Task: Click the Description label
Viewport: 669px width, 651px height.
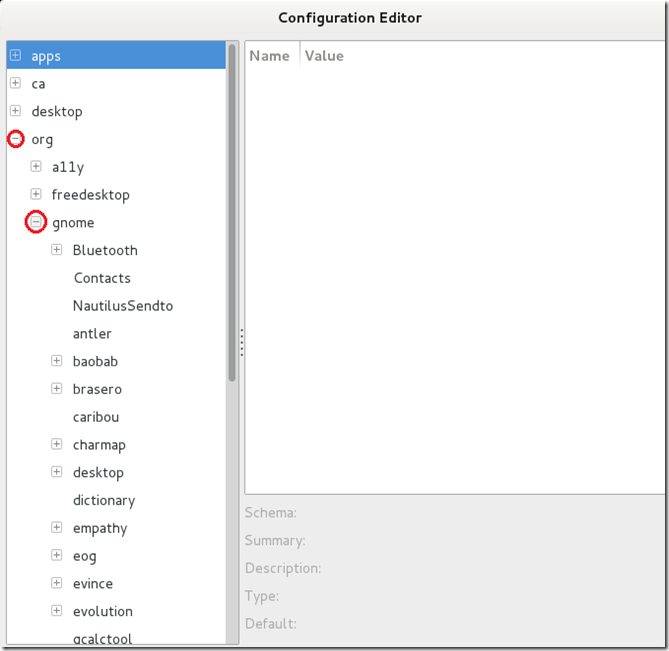Action: tap(283, 568)
